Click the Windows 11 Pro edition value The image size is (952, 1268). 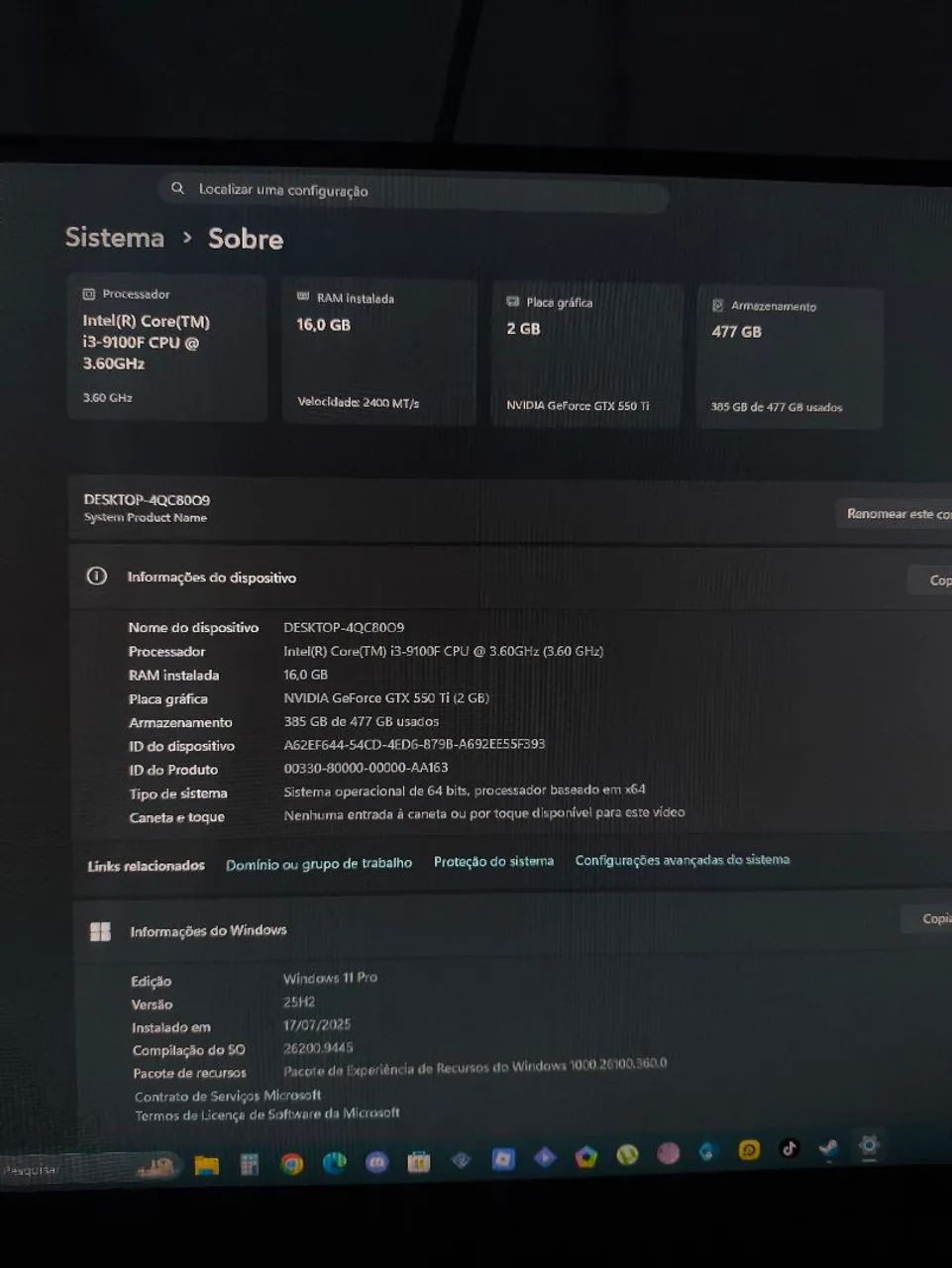click(330, 978)
